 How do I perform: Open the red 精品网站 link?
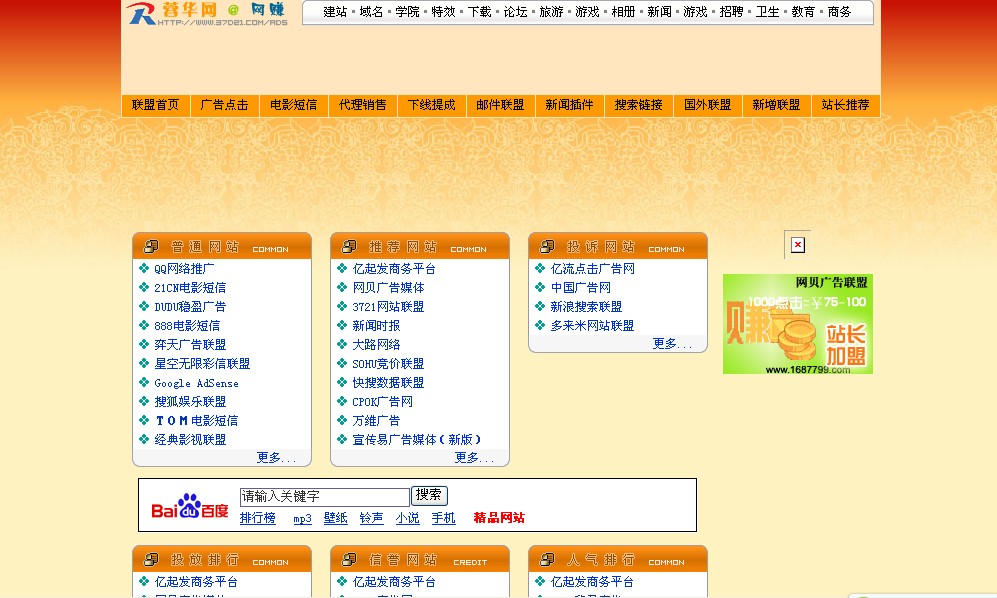[499, 517]
